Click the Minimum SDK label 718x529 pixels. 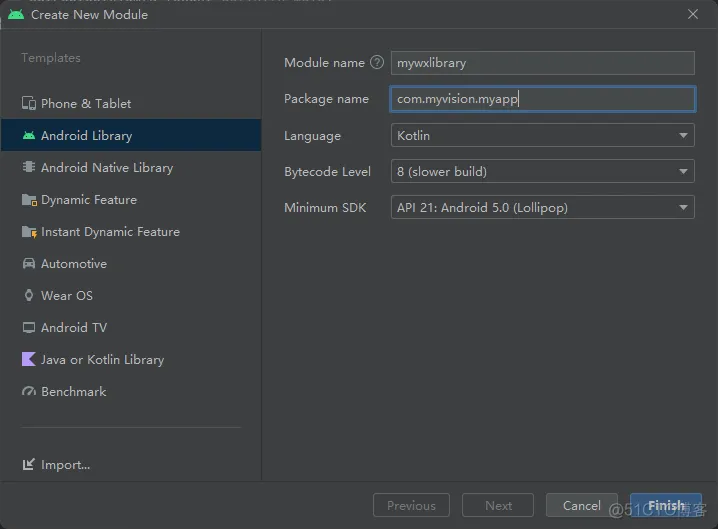pyautogui.click(x=325, y=208)
